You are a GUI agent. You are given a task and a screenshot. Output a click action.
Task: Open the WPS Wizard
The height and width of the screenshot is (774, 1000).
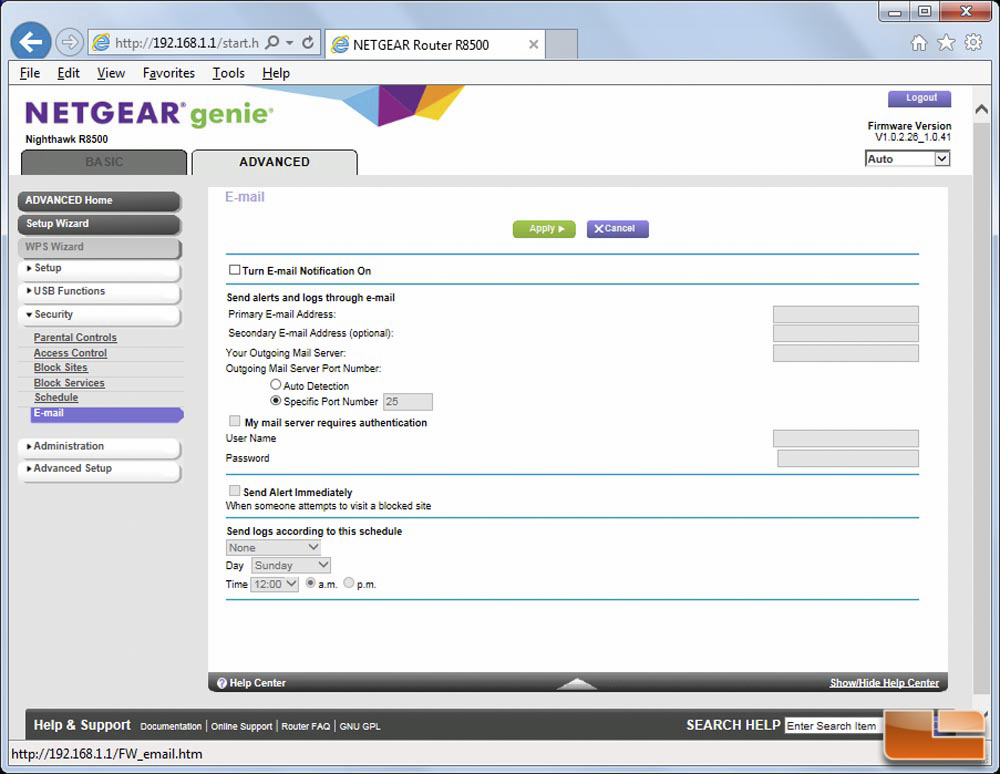click(99, 247)
